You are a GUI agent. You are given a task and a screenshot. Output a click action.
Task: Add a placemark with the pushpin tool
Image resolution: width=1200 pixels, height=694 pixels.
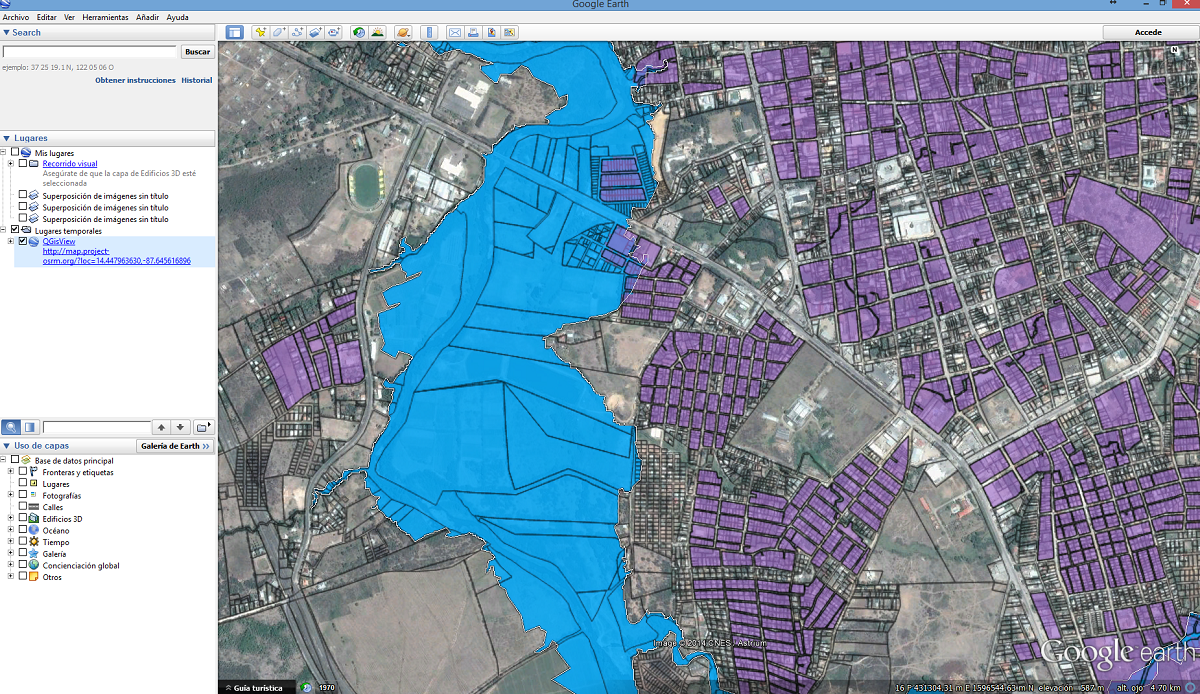click(x=260, y=33)
